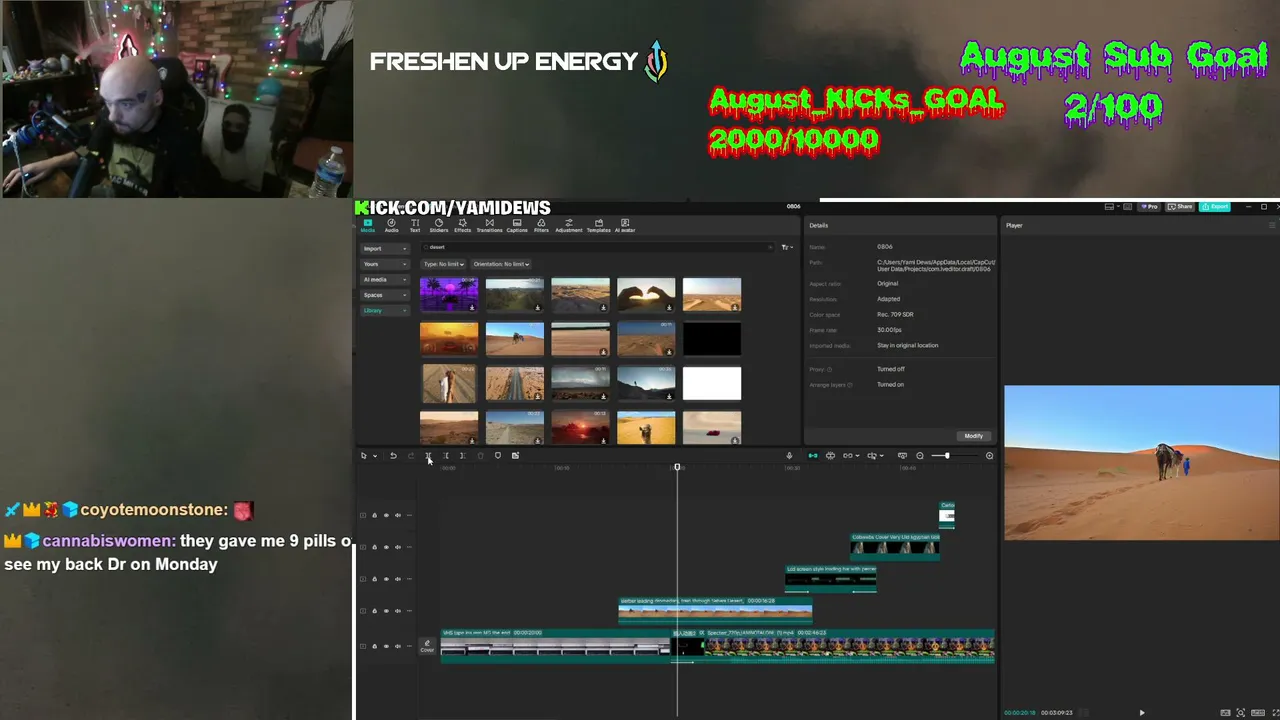
Task: Show Arrange layers info icon
Action: 849,385
